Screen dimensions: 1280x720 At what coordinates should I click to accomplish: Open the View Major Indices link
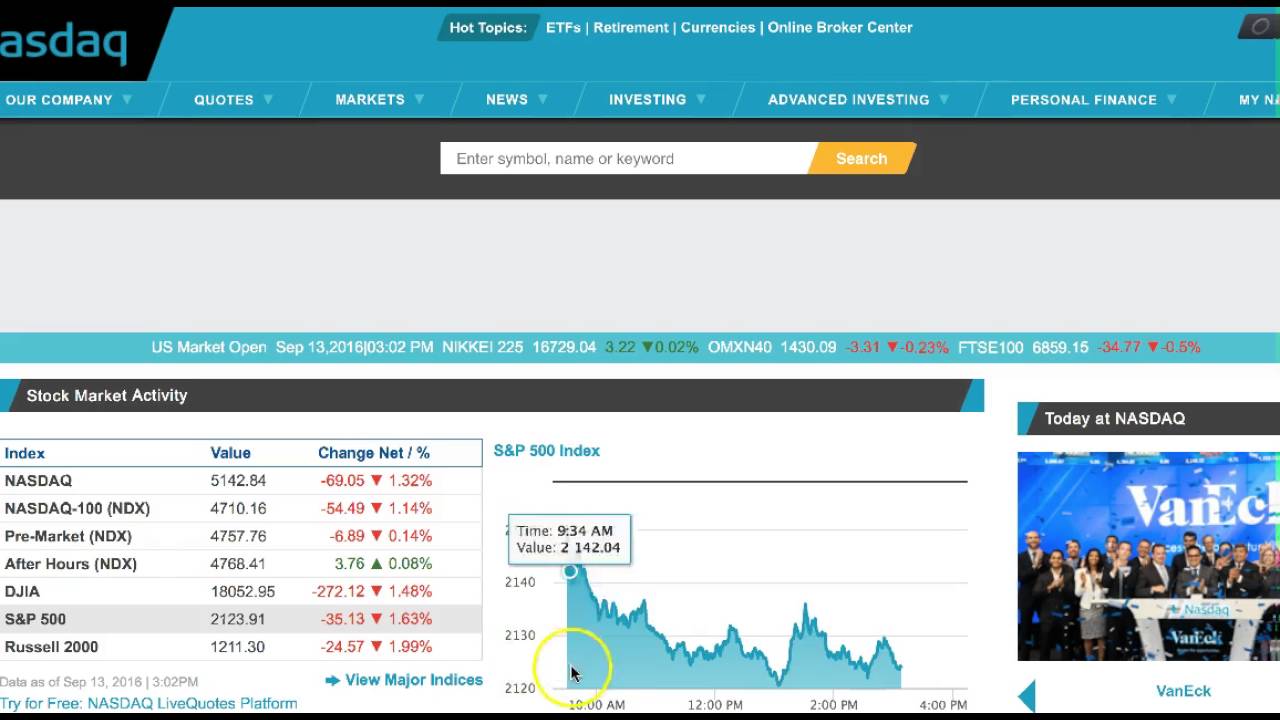click(414, 680)
